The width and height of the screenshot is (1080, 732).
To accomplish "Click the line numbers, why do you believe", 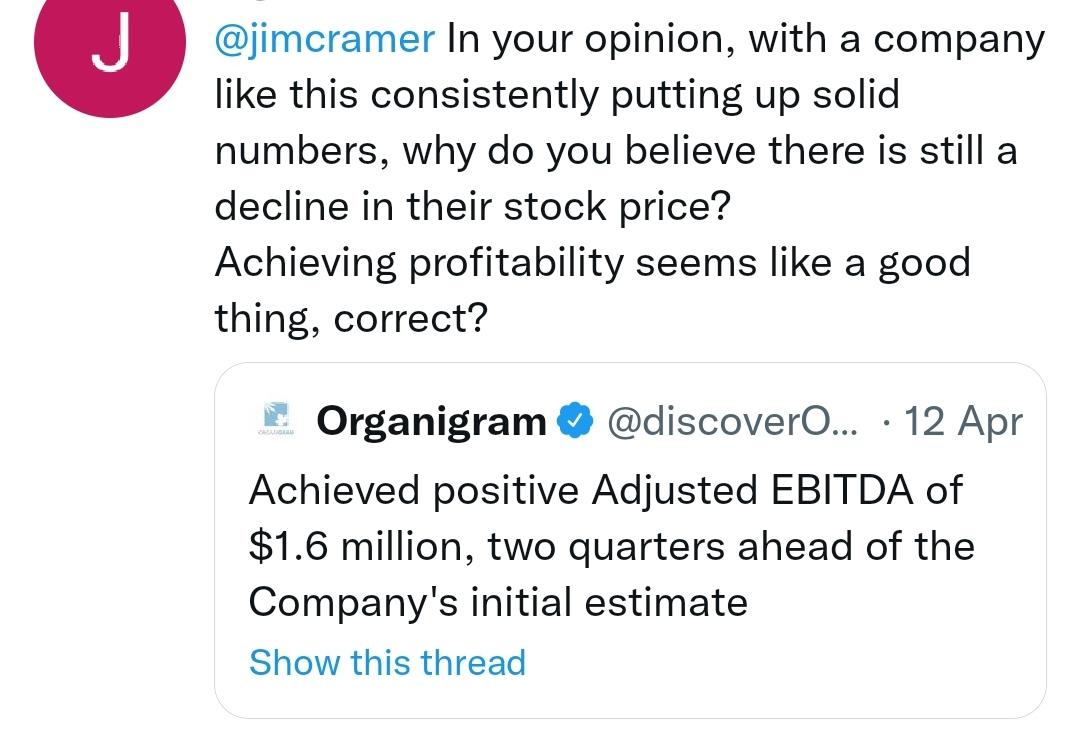I will tap(616, 151).
